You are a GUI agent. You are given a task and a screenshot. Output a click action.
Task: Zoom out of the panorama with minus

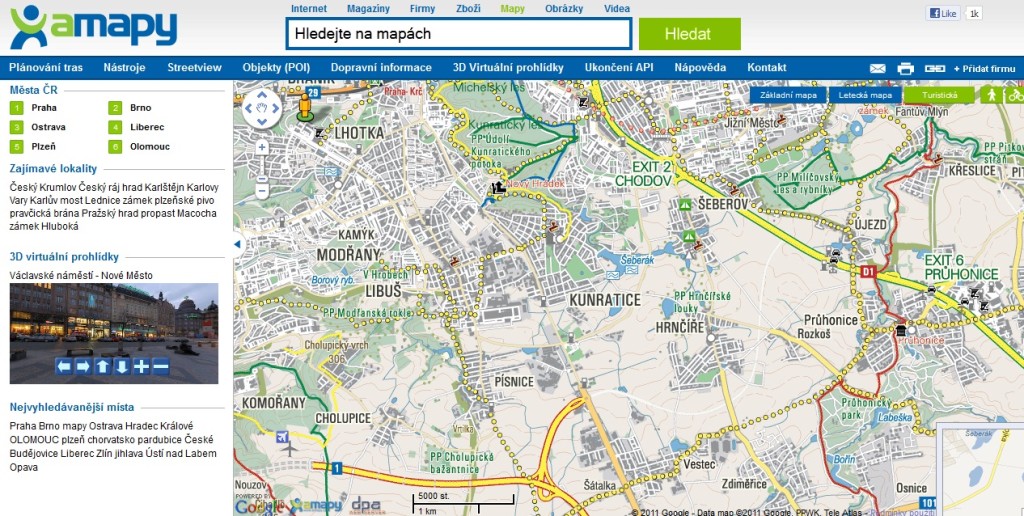[x=161, y=366]
